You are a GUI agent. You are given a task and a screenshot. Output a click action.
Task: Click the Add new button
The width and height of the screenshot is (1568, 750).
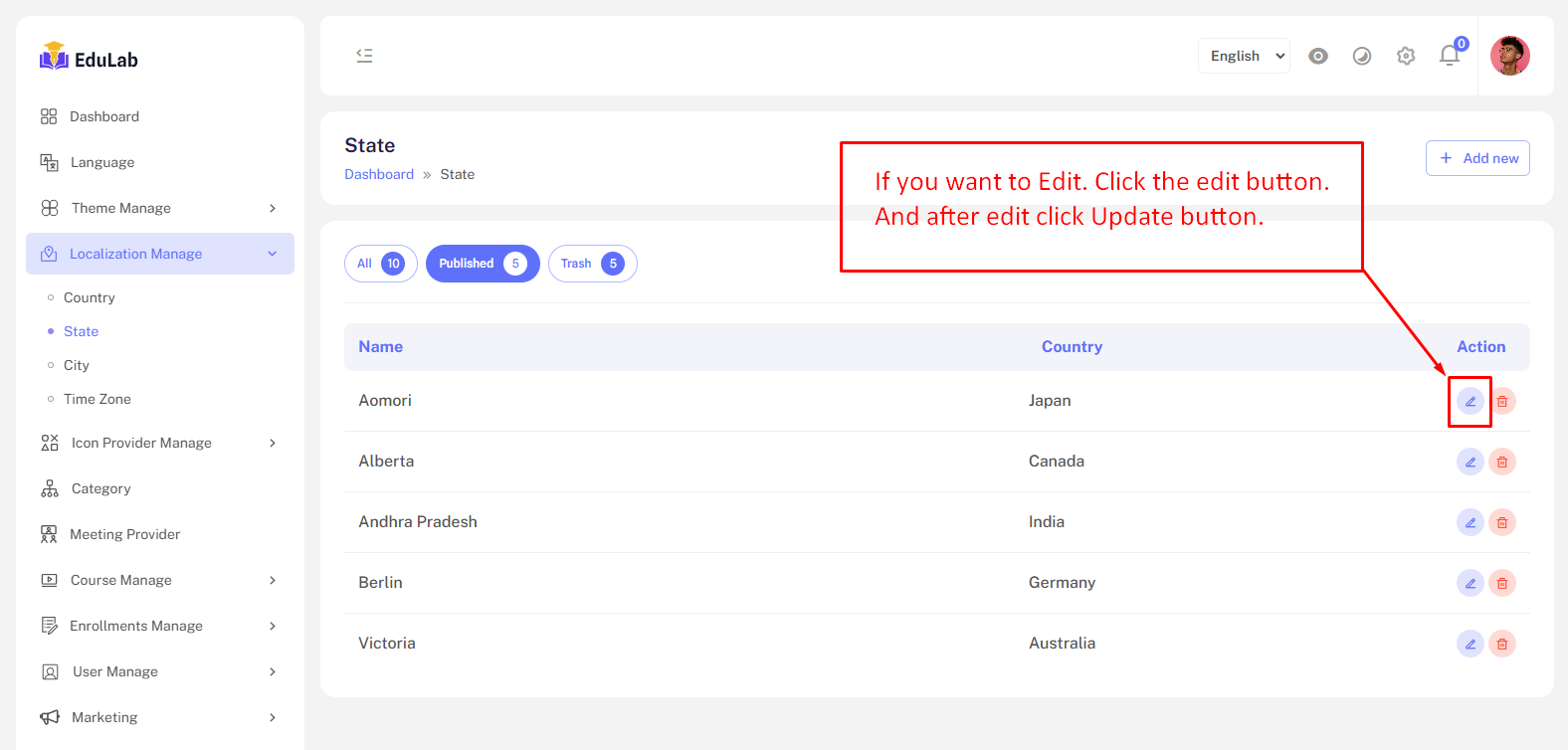tap(1477, 158)
